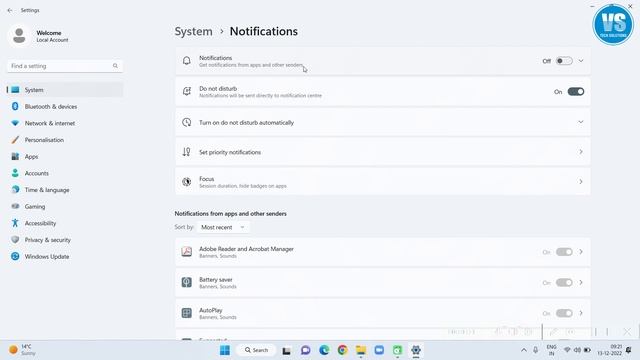This screenshot has width=640, height=360.
Task: Open the Sort by Most recent dropdown
Action: point(223,227)
